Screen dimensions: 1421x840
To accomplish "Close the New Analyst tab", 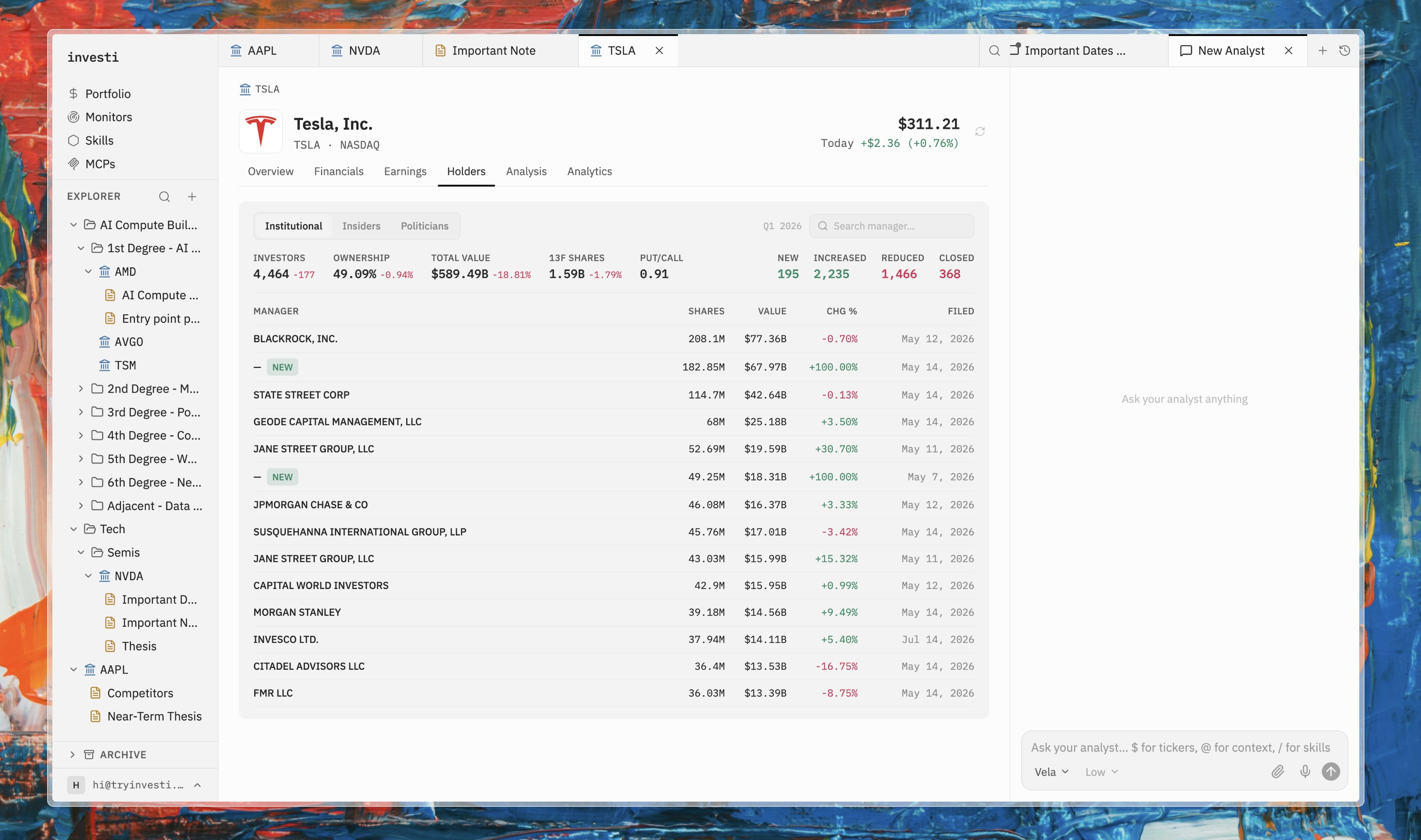I will tap(1288, 50).
